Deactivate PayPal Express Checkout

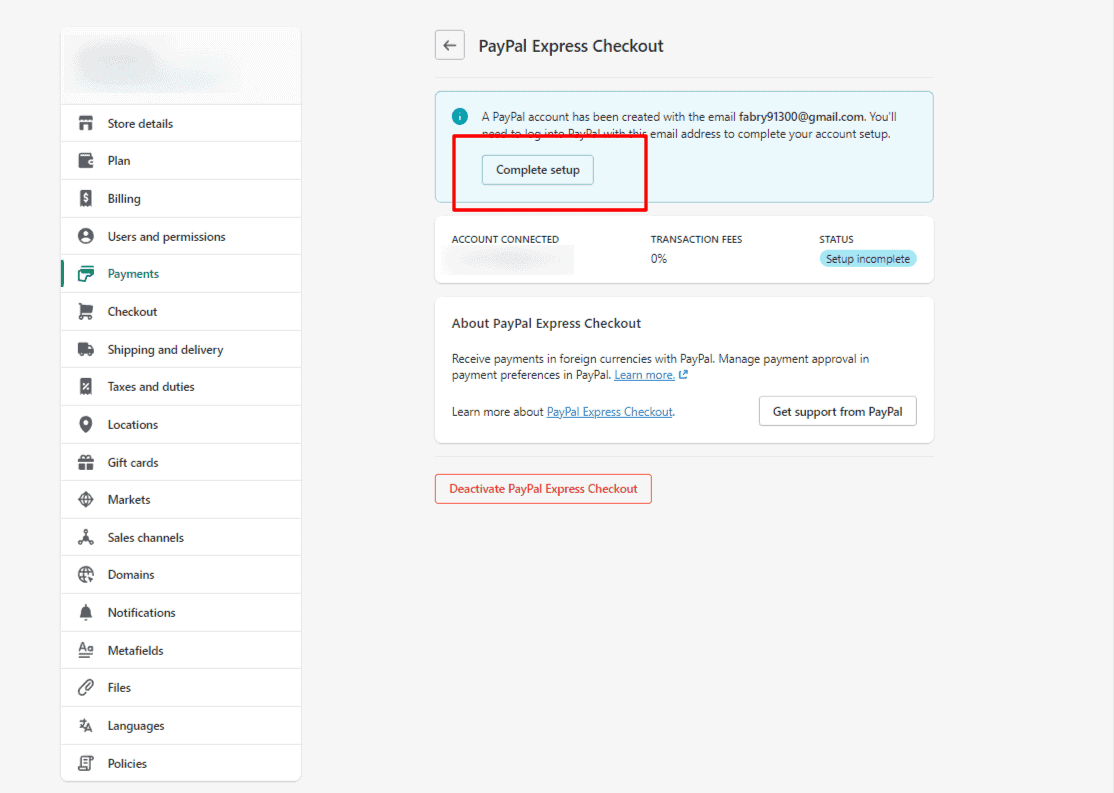point(543,488)
